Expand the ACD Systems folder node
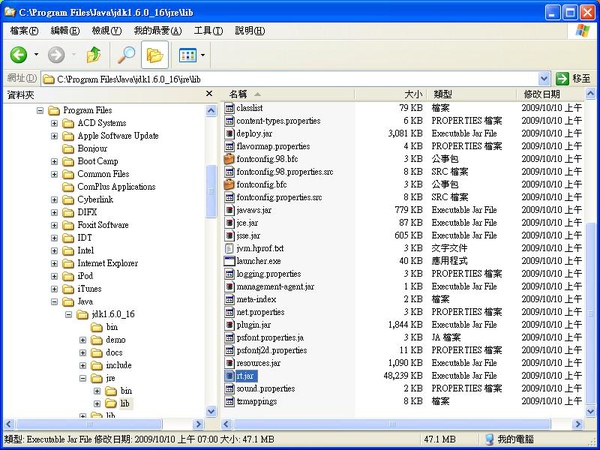 (54, 123)
